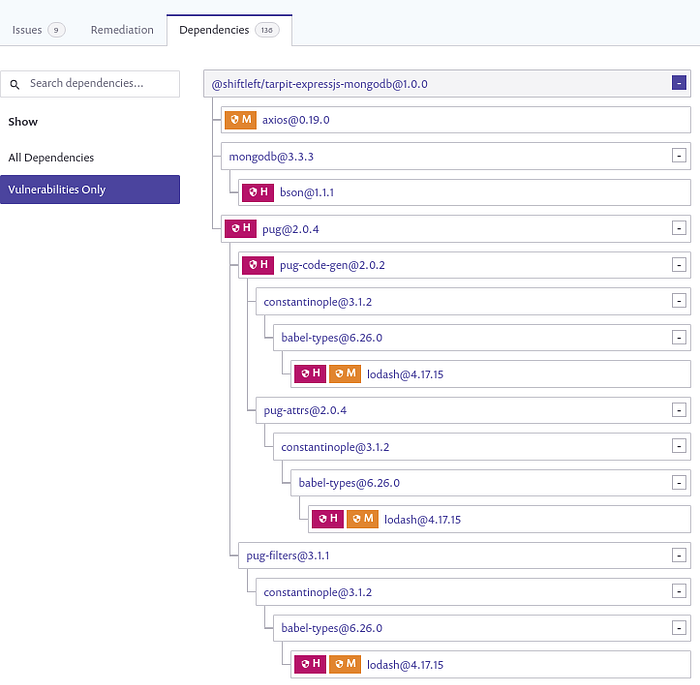Collapse the pug-attrs@2.0.4 node

click(679, 410)
